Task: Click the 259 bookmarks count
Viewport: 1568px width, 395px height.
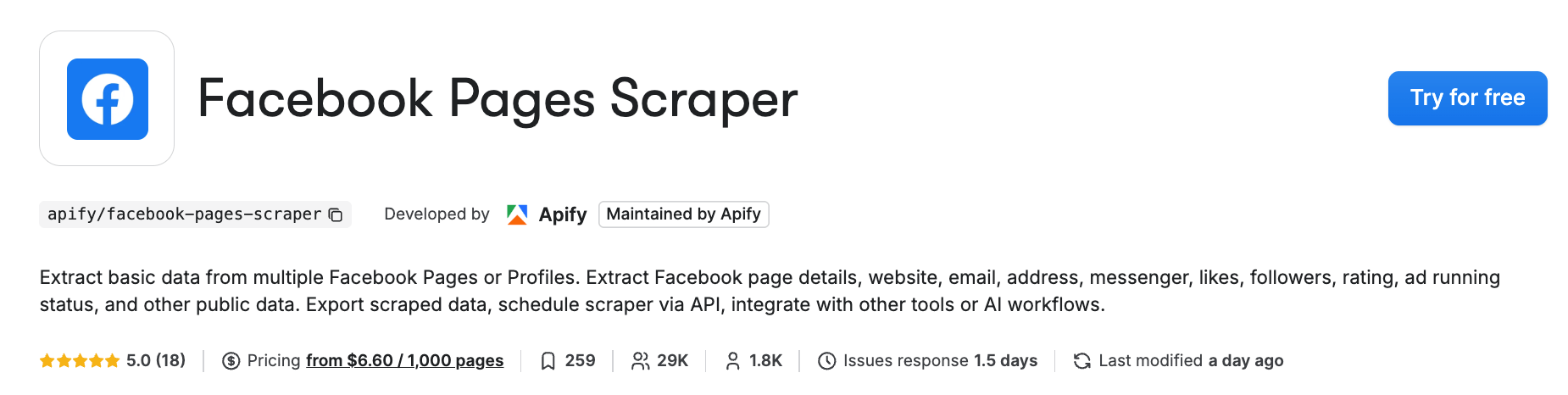Action: [x=580, y=361]
